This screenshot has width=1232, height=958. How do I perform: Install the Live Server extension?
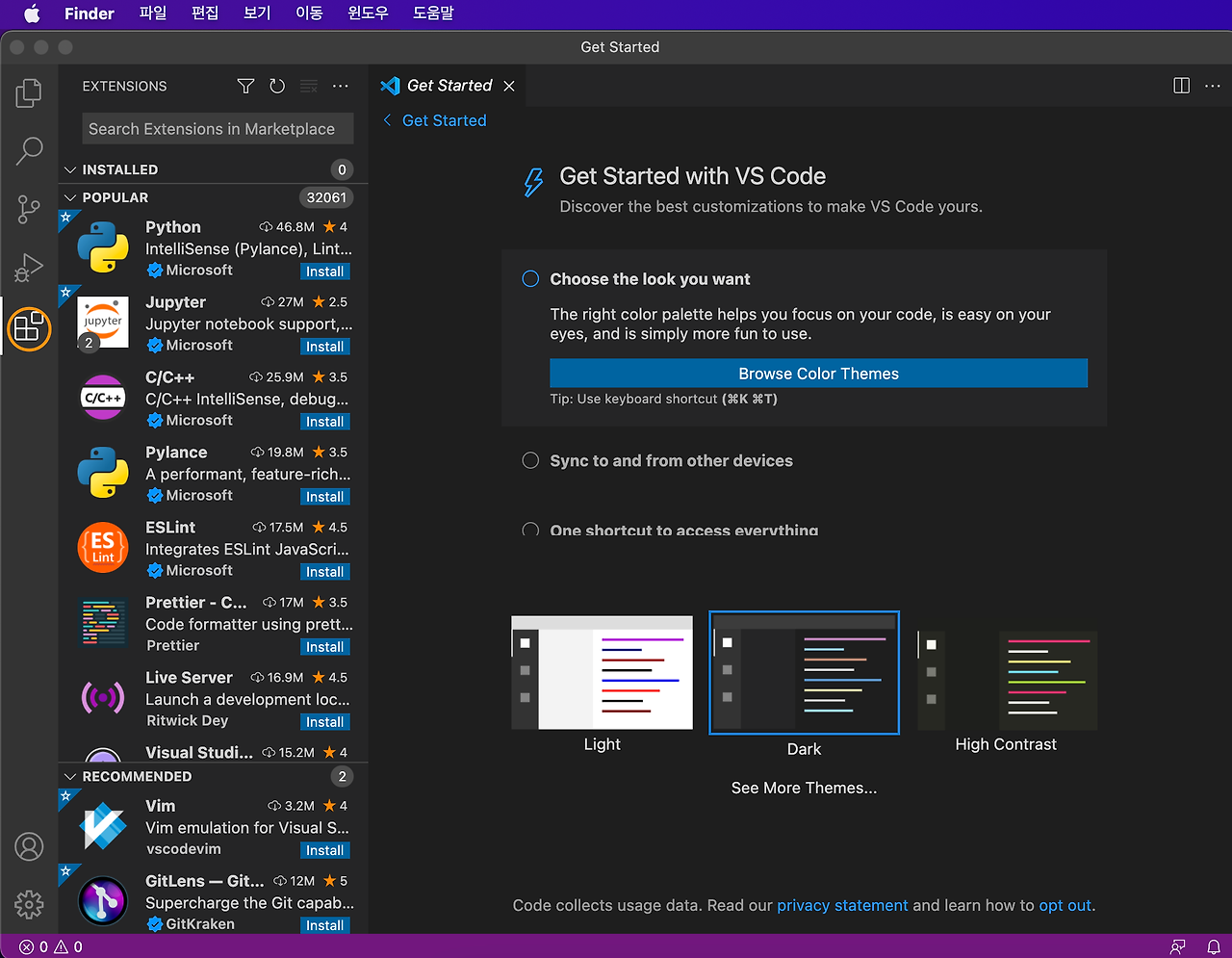(x=324, y=722)
